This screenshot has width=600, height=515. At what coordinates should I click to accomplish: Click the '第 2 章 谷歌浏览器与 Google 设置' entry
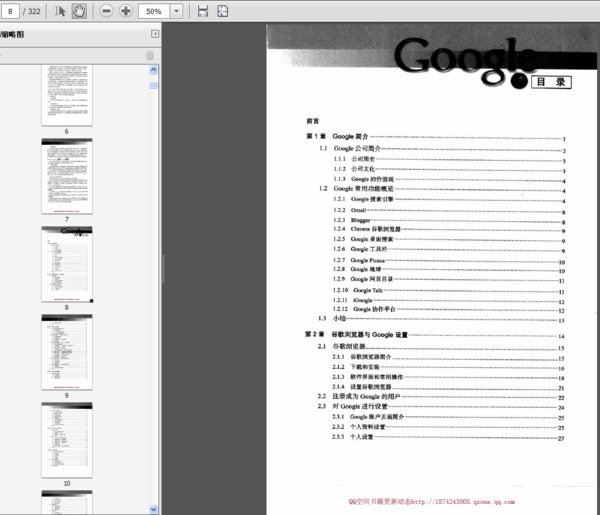[435, 335]
